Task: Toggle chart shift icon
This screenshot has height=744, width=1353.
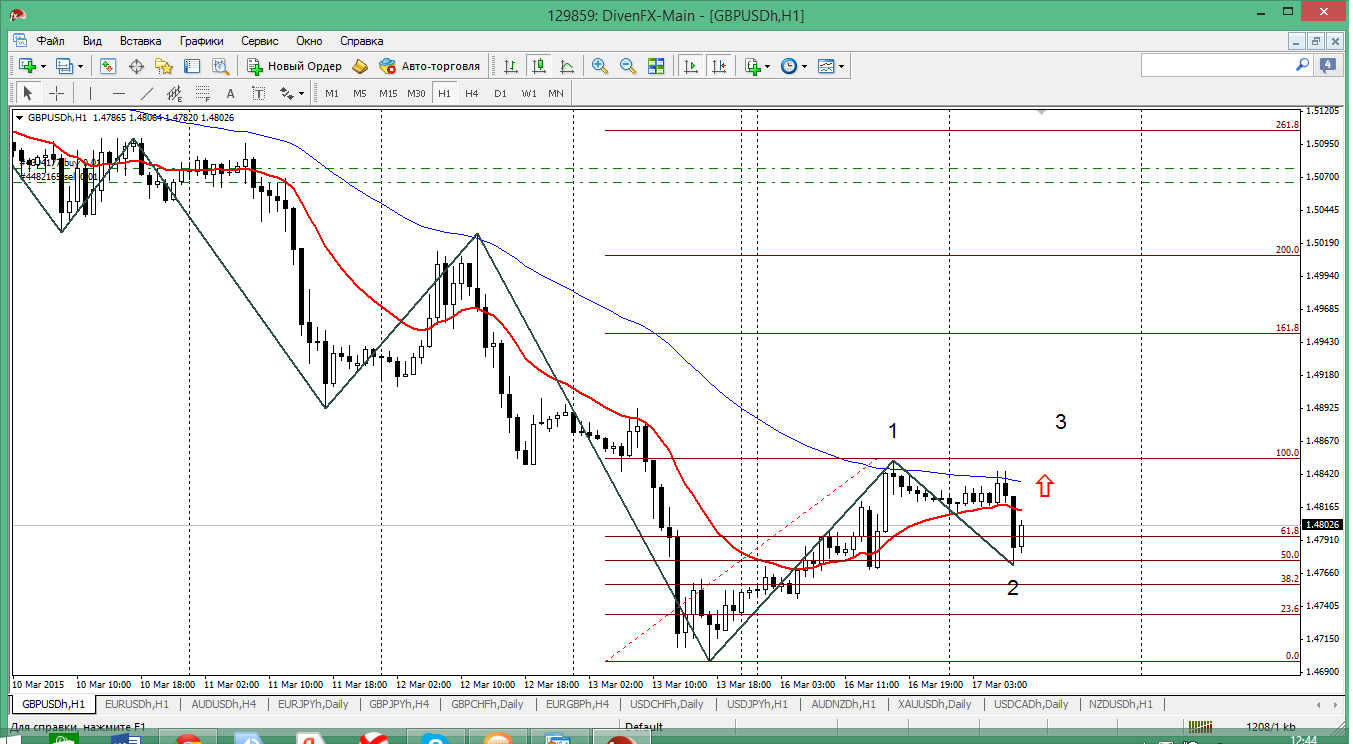Action: 718,66
